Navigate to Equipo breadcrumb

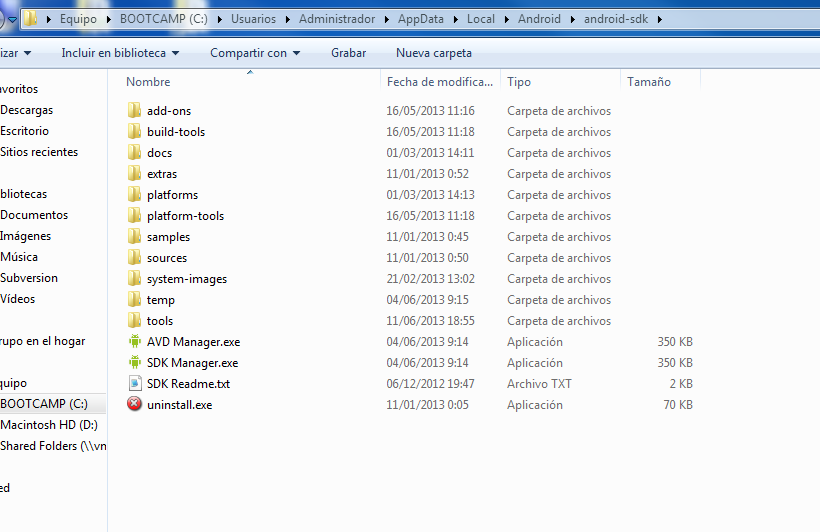pyautogui.click(x=78, y=19)
